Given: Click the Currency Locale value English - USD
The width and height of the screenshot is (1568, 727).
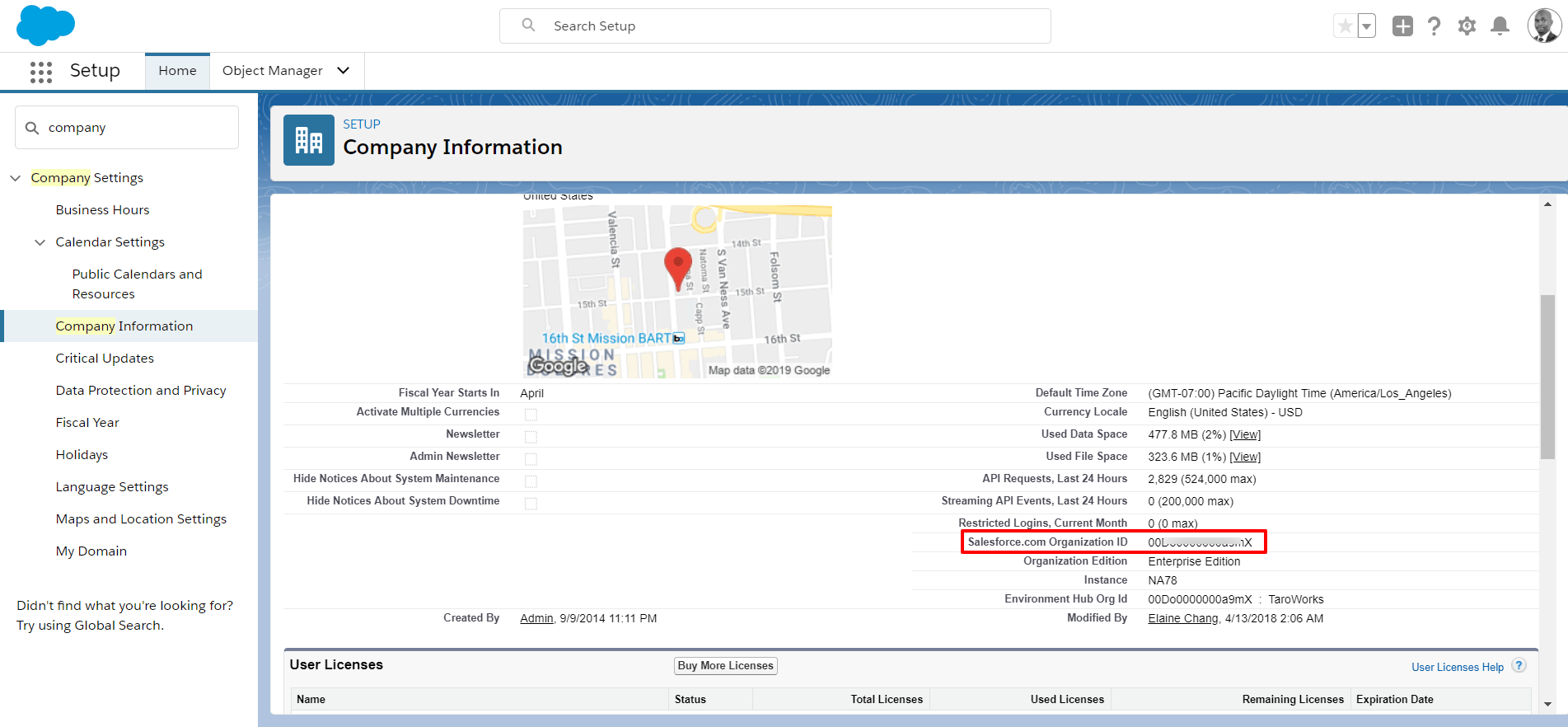Looking at the screenshot, I should [x=1224, y=412].
